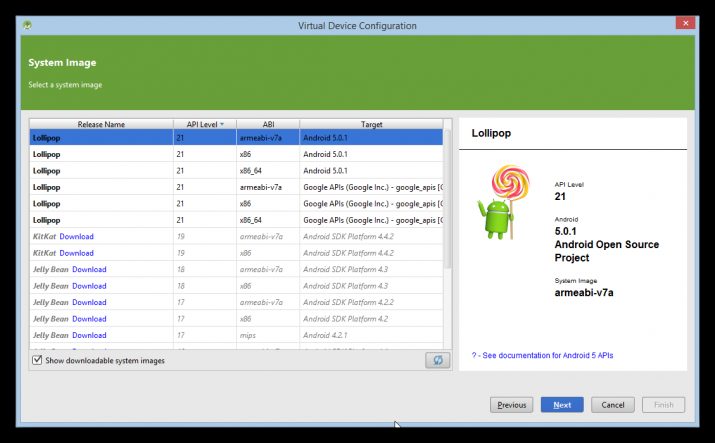
Task: Download the Jelly Bean mips system image
Action: click(89, 335)
